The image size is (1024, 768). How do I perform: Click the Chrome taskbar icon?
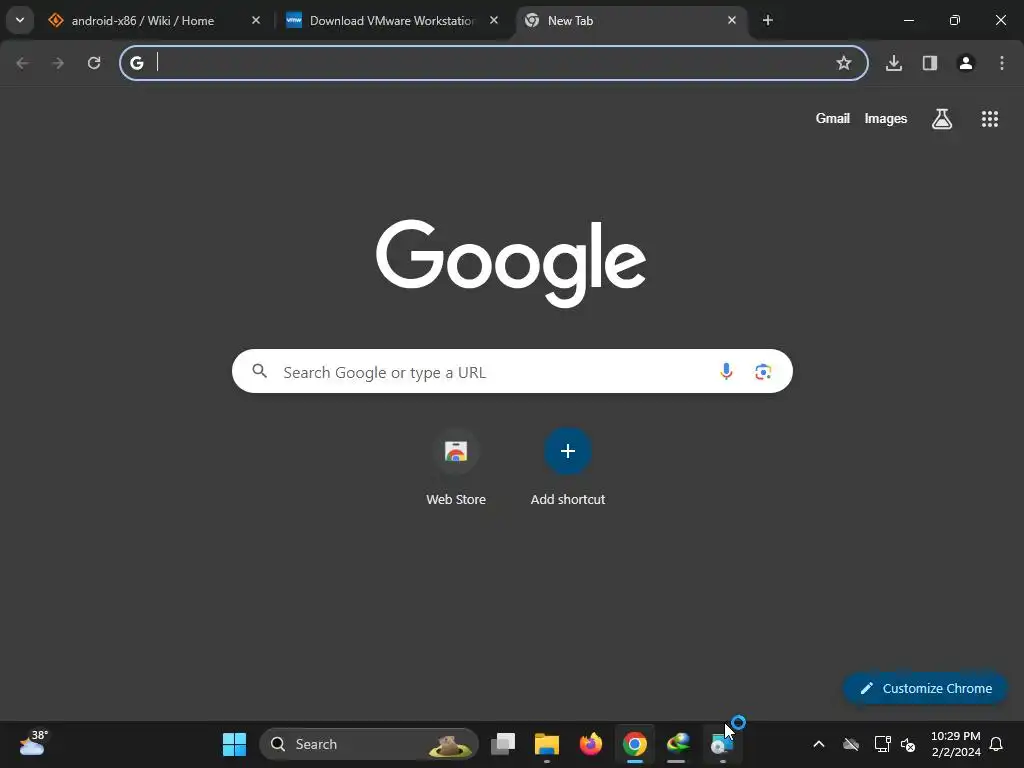pos(634,744)
